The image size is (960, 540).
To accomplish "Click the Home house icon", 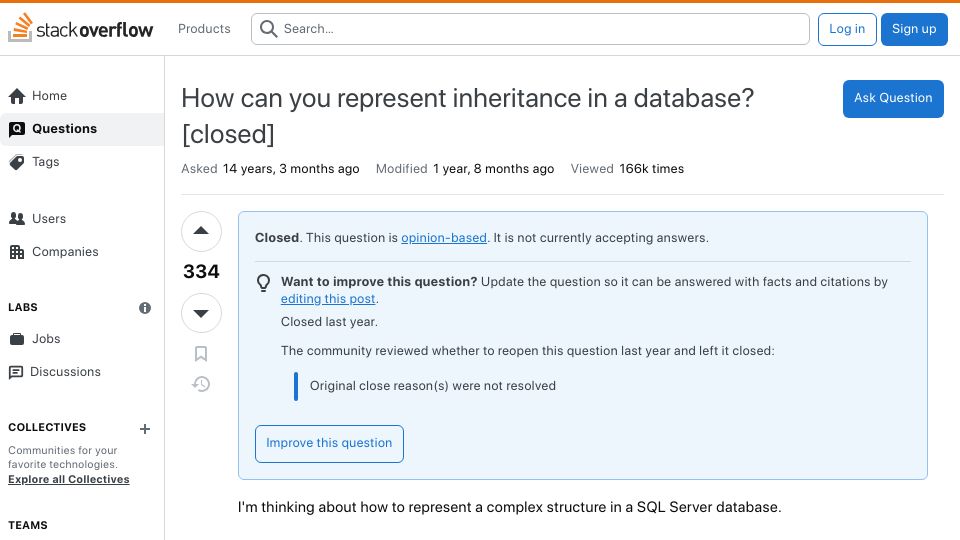I will click(x=17, y=96).
